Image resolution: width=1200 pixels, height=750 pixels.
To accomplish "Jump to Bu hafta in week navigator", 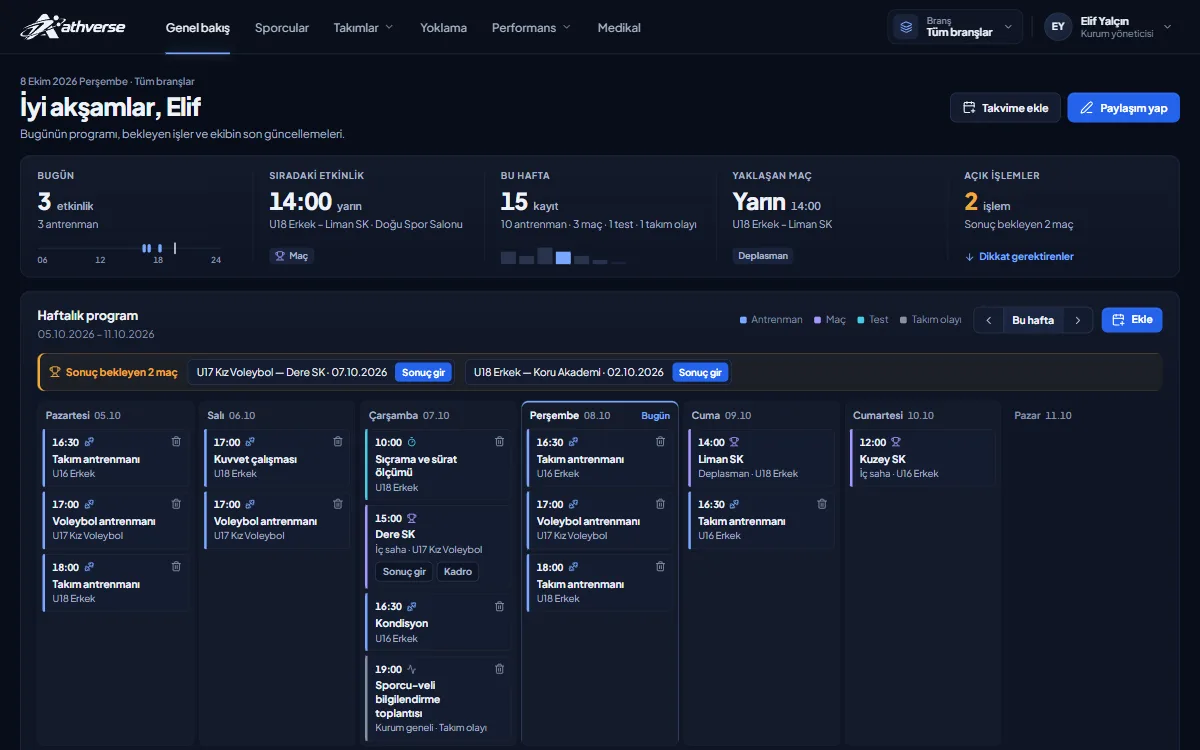I will click(x=1033, y=320).
